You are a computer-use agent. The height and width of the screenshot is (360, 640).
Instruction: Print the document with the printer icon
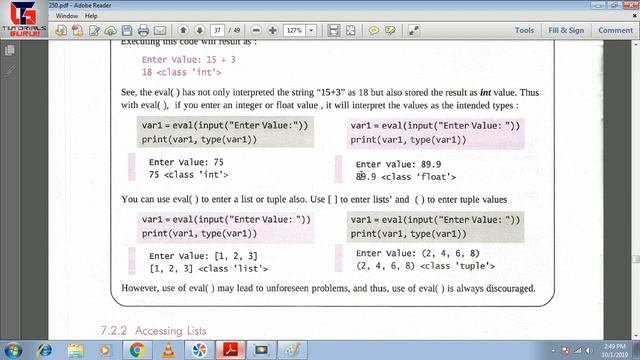[x=143, y=30]
